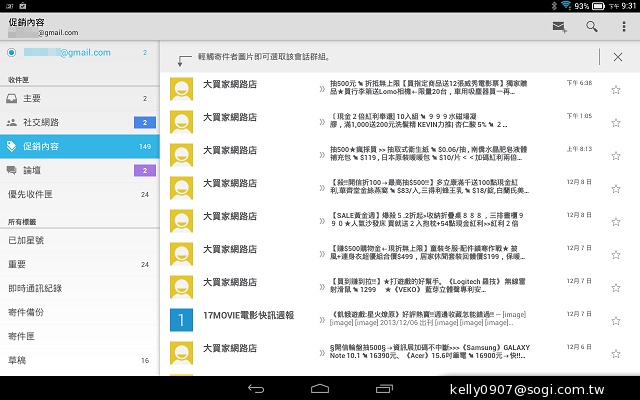The image size is (640, 400).
Task: Open the search magnifier icon
Action: click(x=592, y=27)
